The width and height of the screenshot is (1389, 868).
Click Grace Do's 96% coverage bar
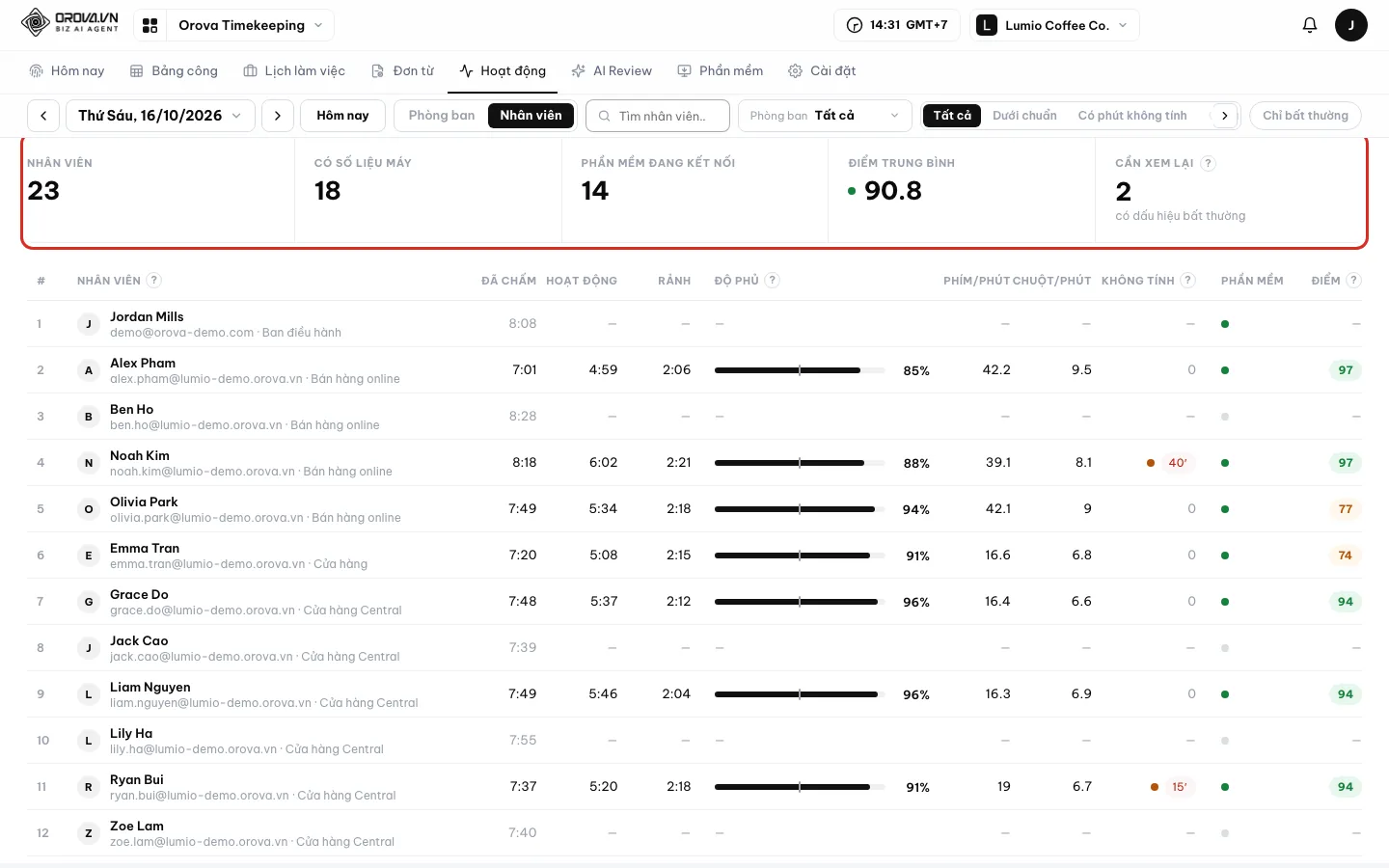[800, 602]
